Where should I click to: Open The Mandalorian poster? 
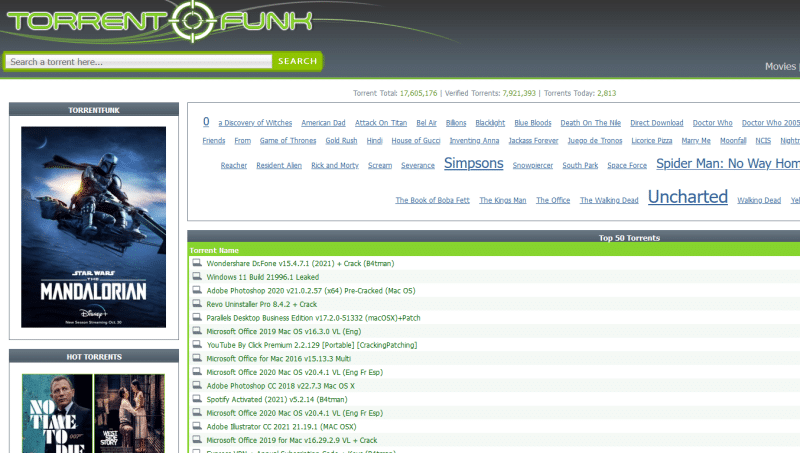pos(93,227)
